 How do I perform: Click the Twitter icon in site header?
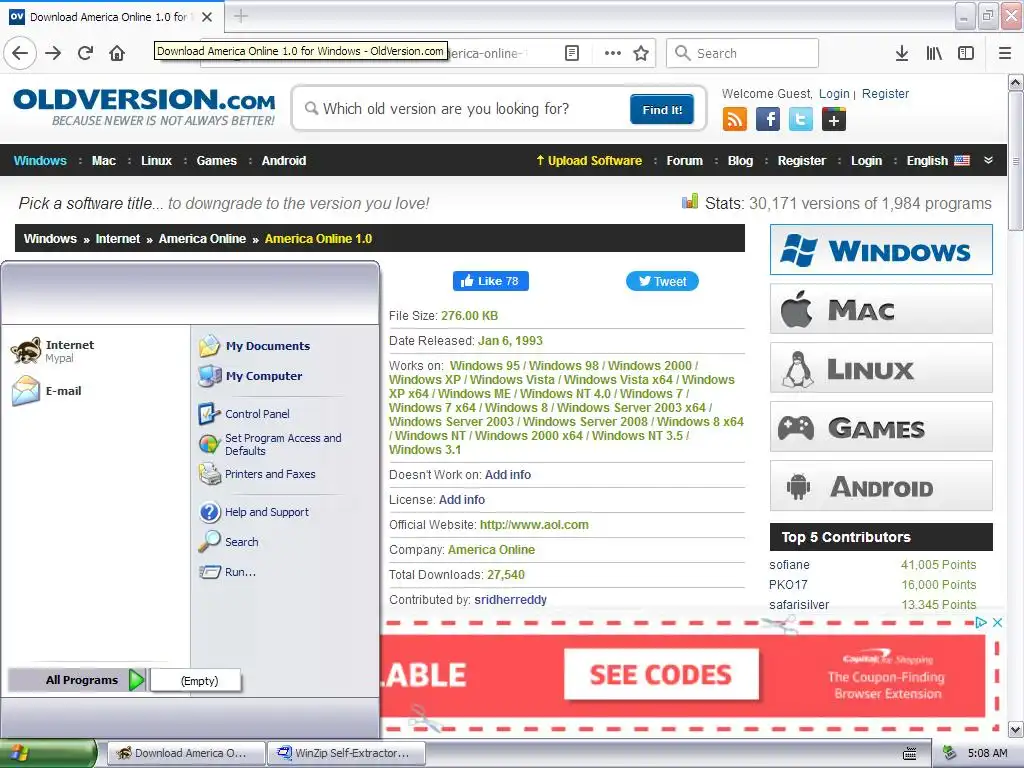click(x=801, y=120)
